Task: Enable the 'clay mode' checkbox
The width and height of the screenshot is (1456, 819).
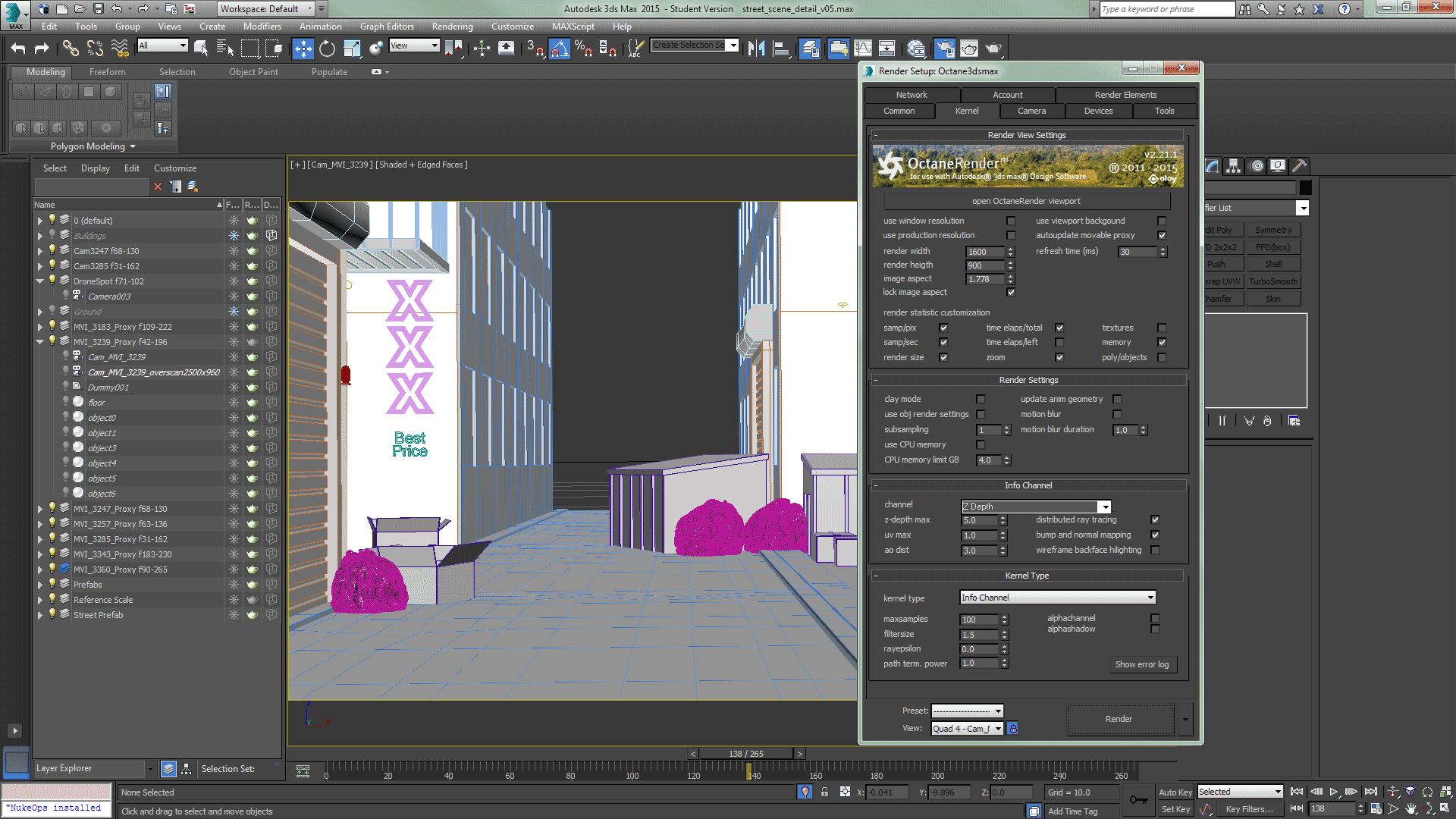Action: (x=981, y=400)
